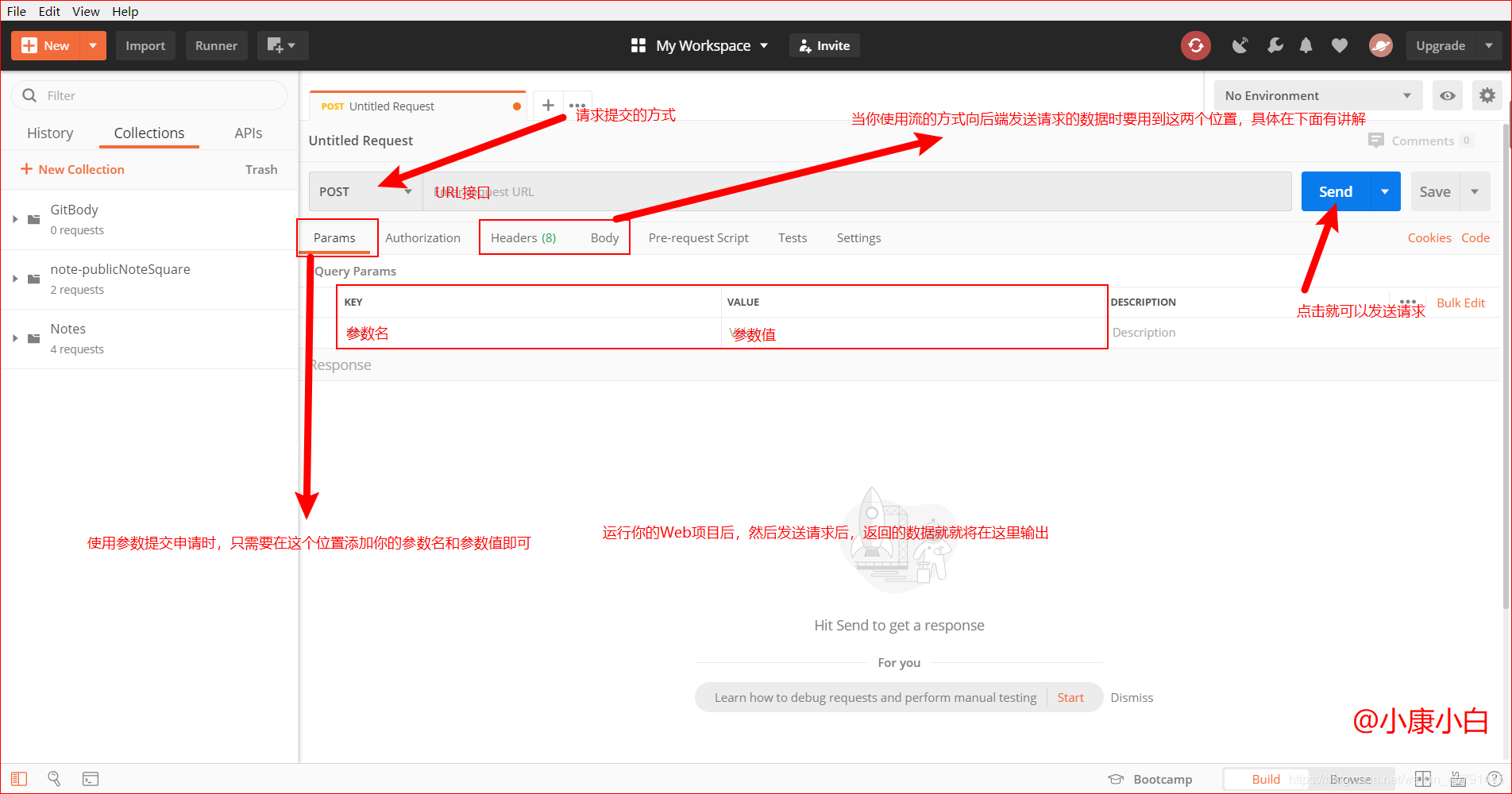Open the Trash link

tap(261, 169)
